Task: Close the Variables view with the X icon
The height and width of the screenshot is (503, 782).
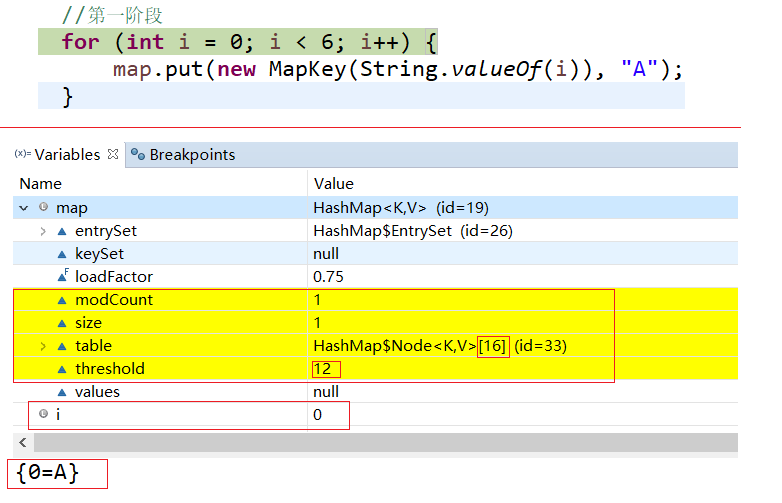Action: pos(113,154)
